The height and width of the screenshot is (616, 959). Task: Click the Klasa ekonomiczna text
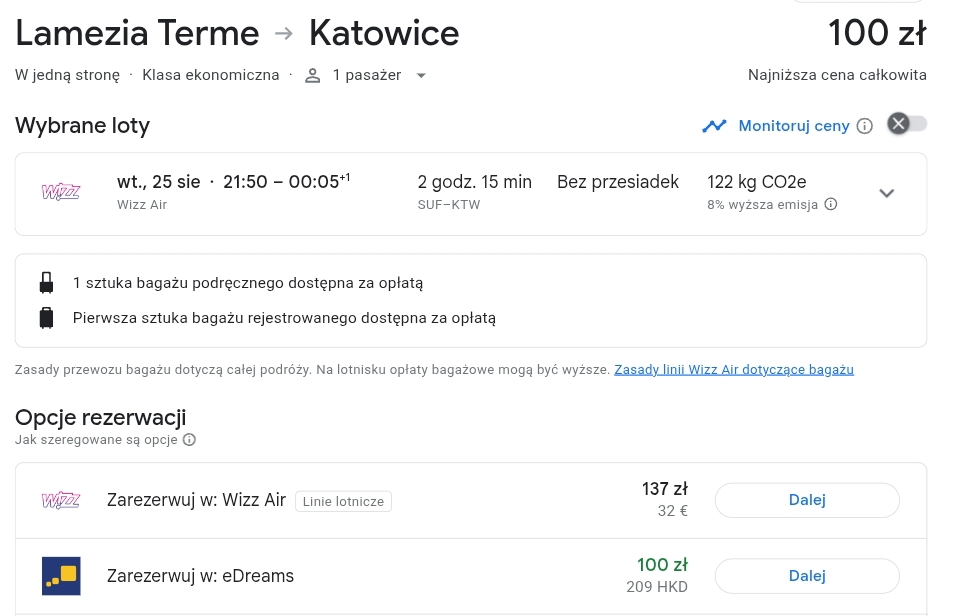(x=210, y=75)
